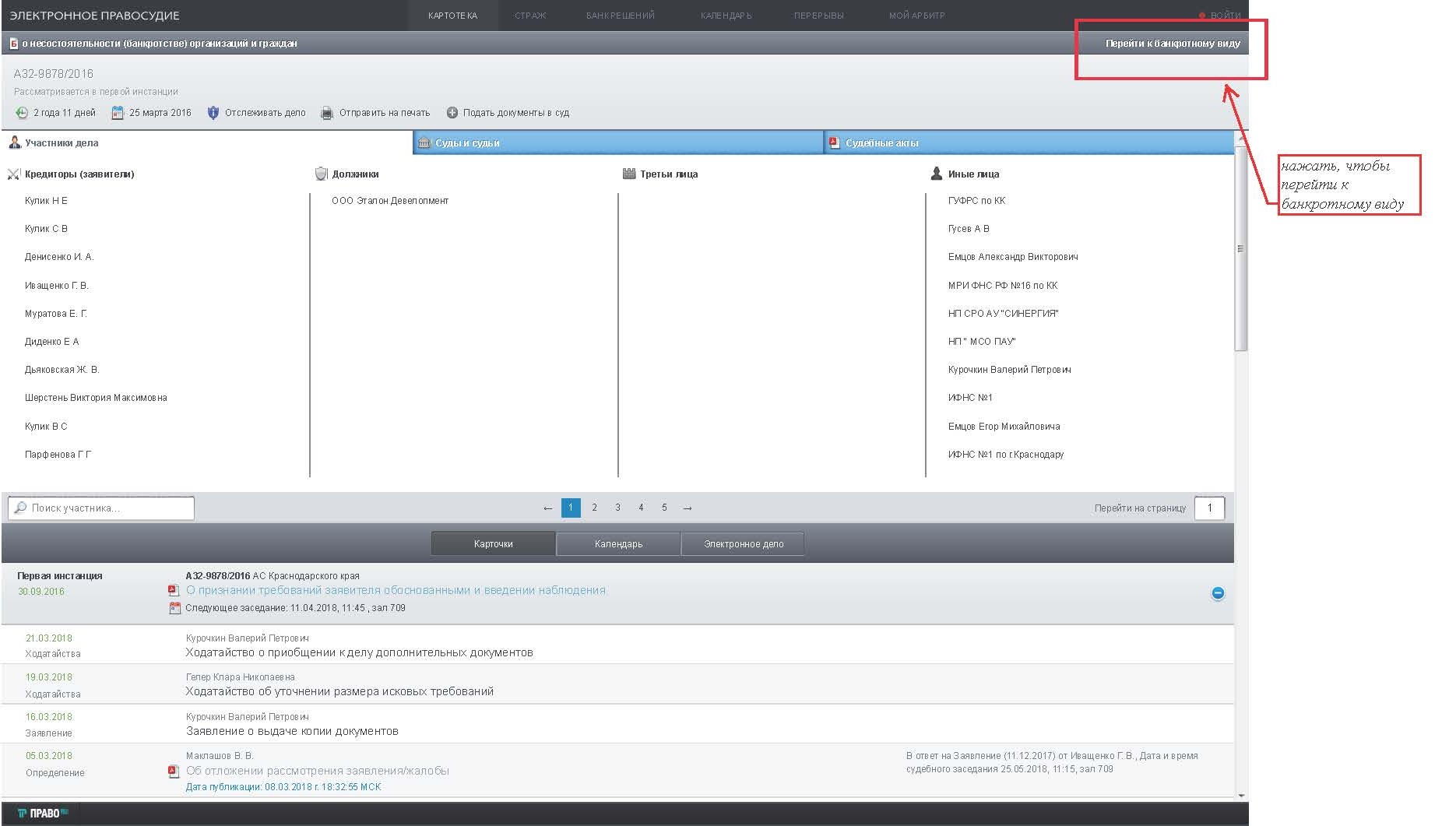Click the magnifier icon in participant search
The width and height of the screenshot is (1456, 826).
(20, 508)
